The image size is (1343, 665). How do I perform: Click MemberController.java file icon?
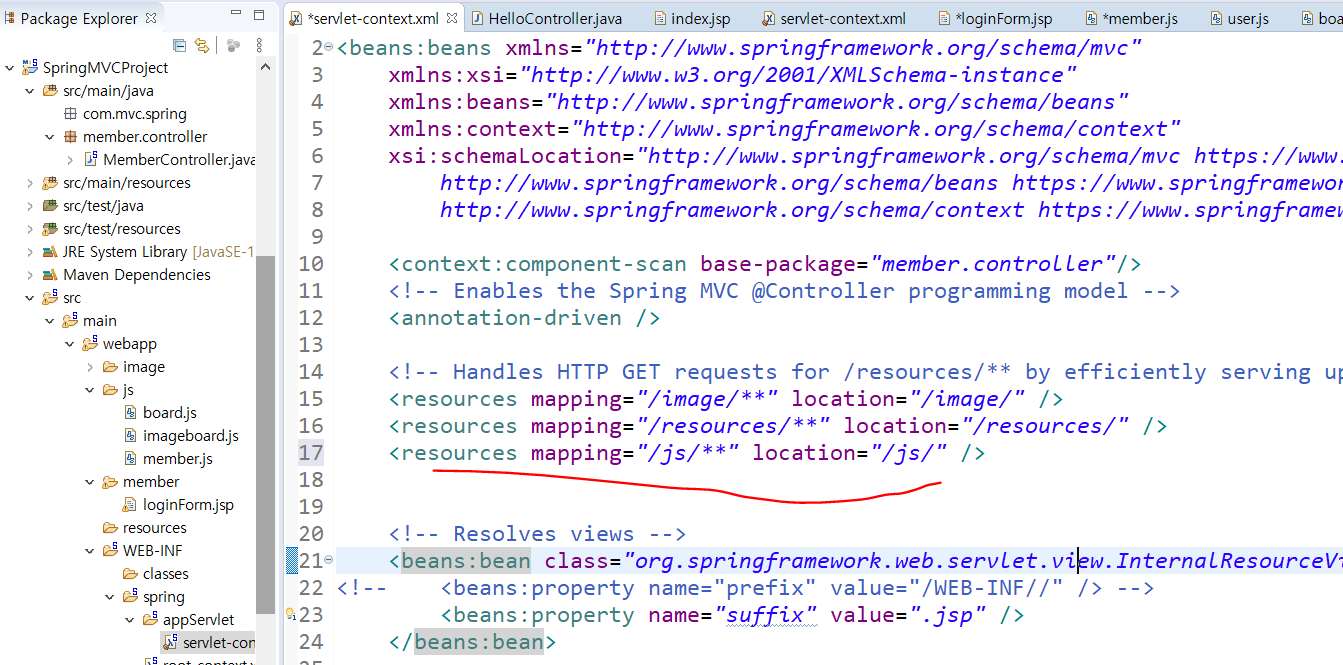[91, 160]
